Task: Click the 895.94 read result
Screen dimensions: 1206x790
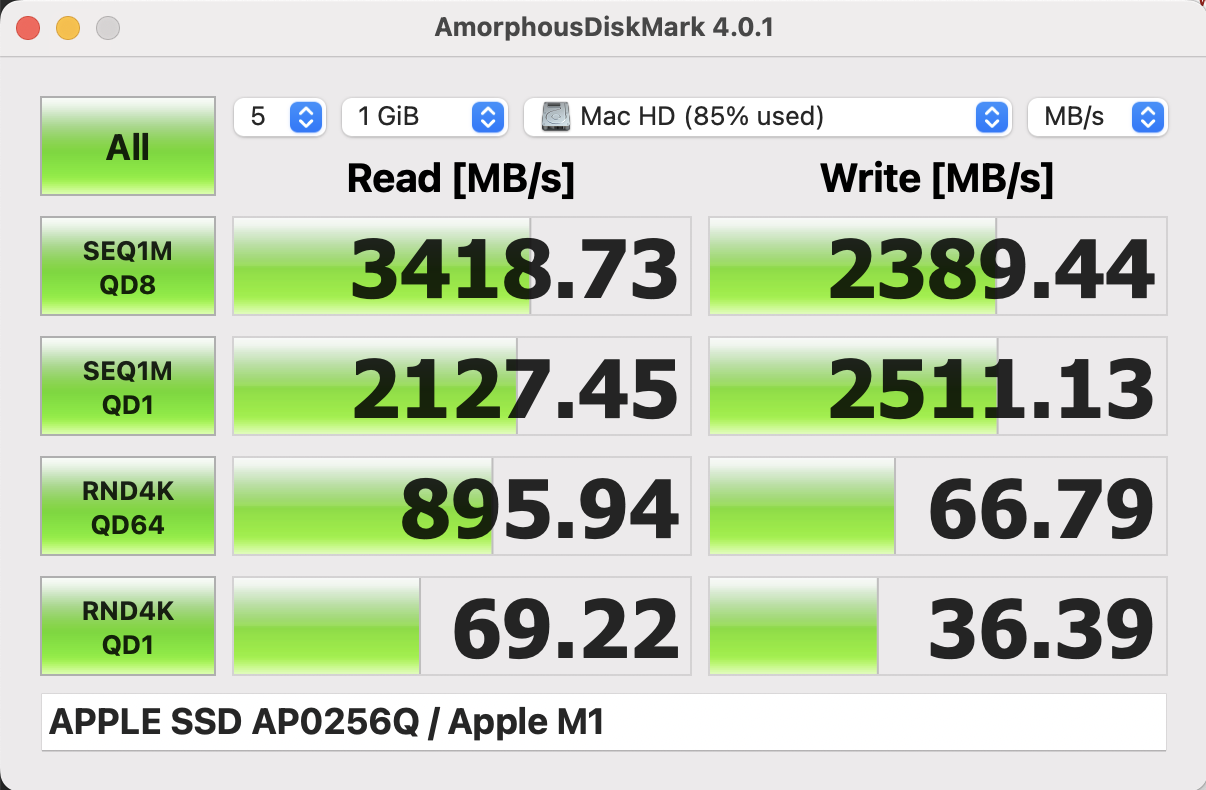Action: (462, 506)
